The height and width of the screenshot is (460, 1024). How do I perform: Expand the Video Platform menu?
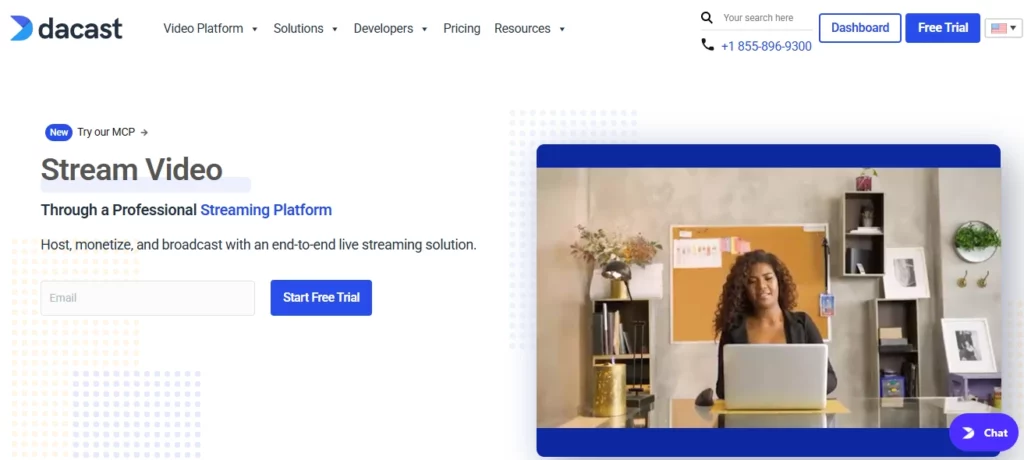[210, 29]
